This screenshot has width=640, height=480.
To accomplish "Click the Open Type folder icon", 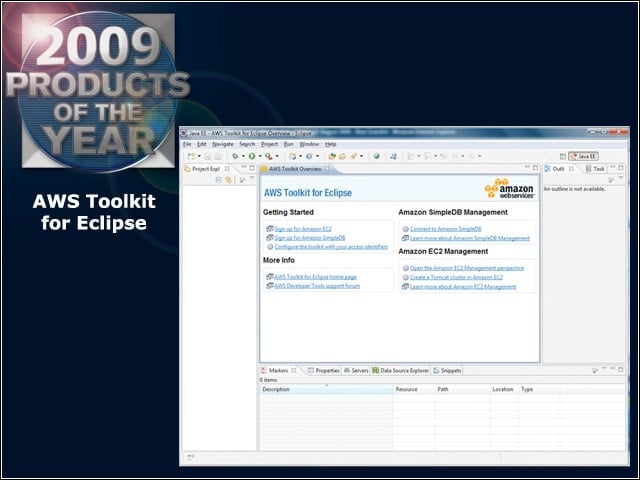I will click(332, 156).
